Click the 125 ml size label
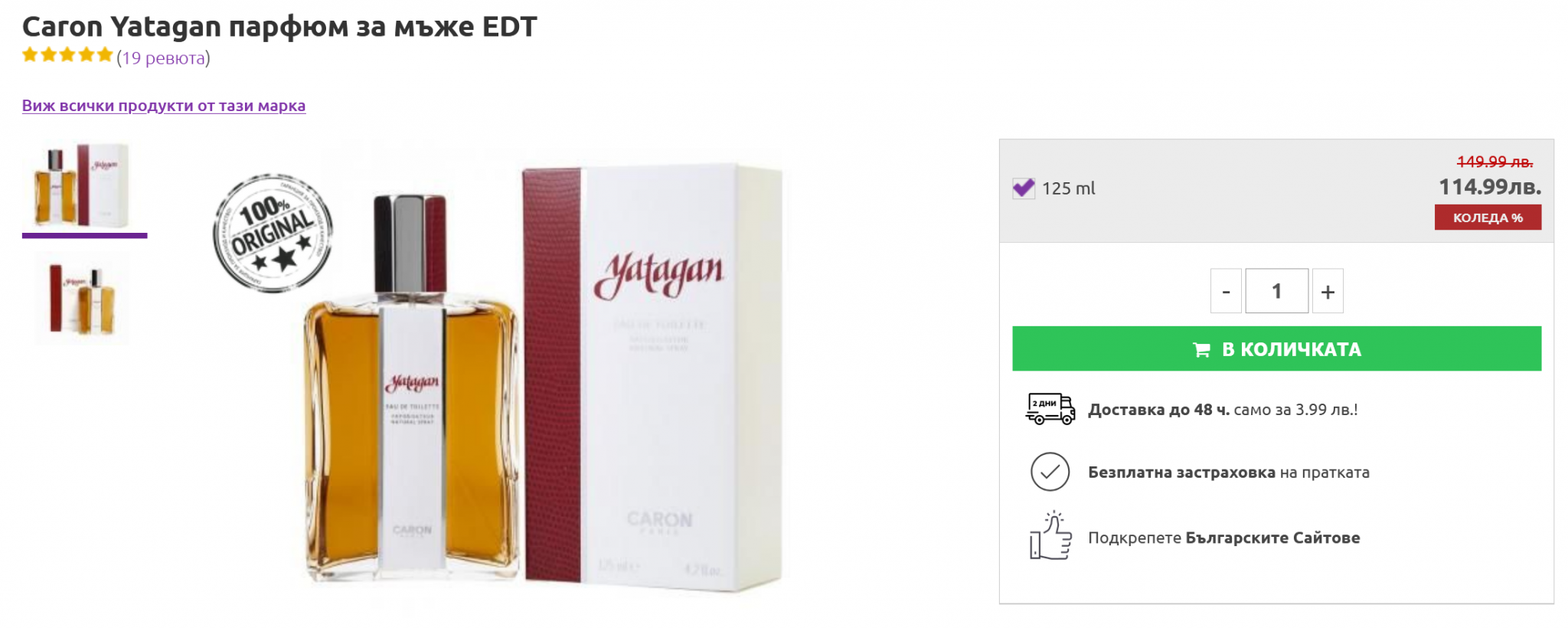Viewport: 1568px width, 628px height. pos(1068,188)
